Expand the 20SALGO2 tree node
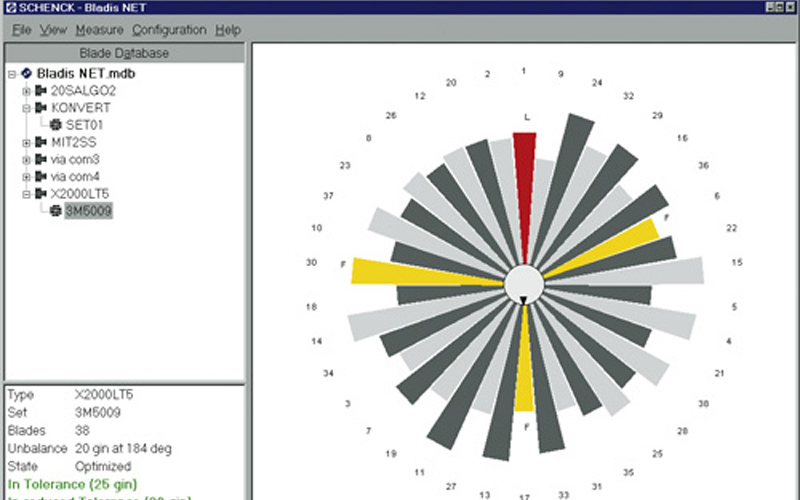The width and height of the screenshot is (800, 500). point(27,91)
